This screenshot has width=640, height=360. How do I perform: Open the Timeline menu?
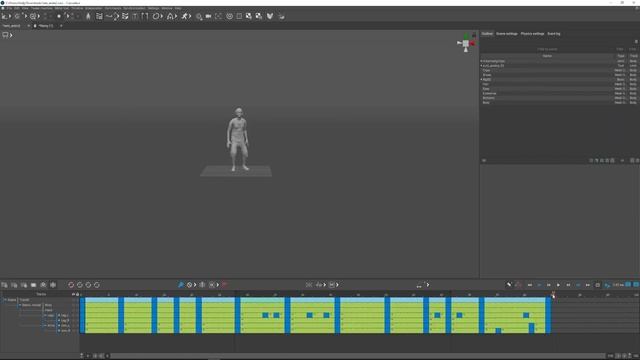click(77, 8)
